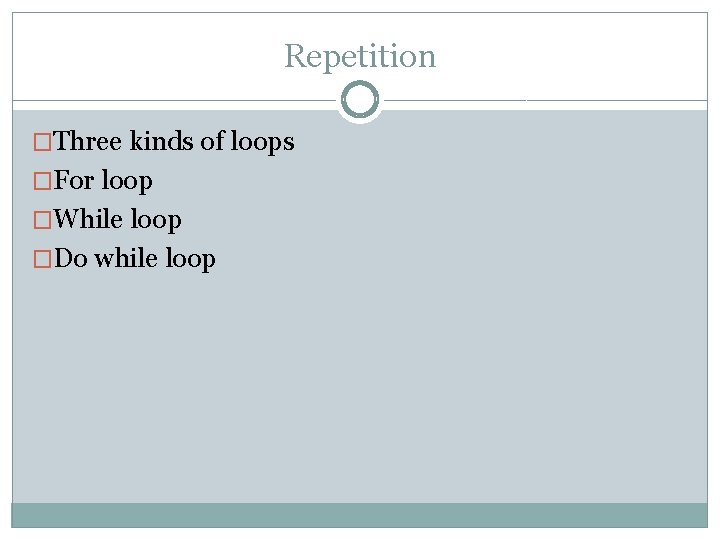Select the bullet marker before Three kinds
Screen dimensions: 720x540
pos(42,142)
